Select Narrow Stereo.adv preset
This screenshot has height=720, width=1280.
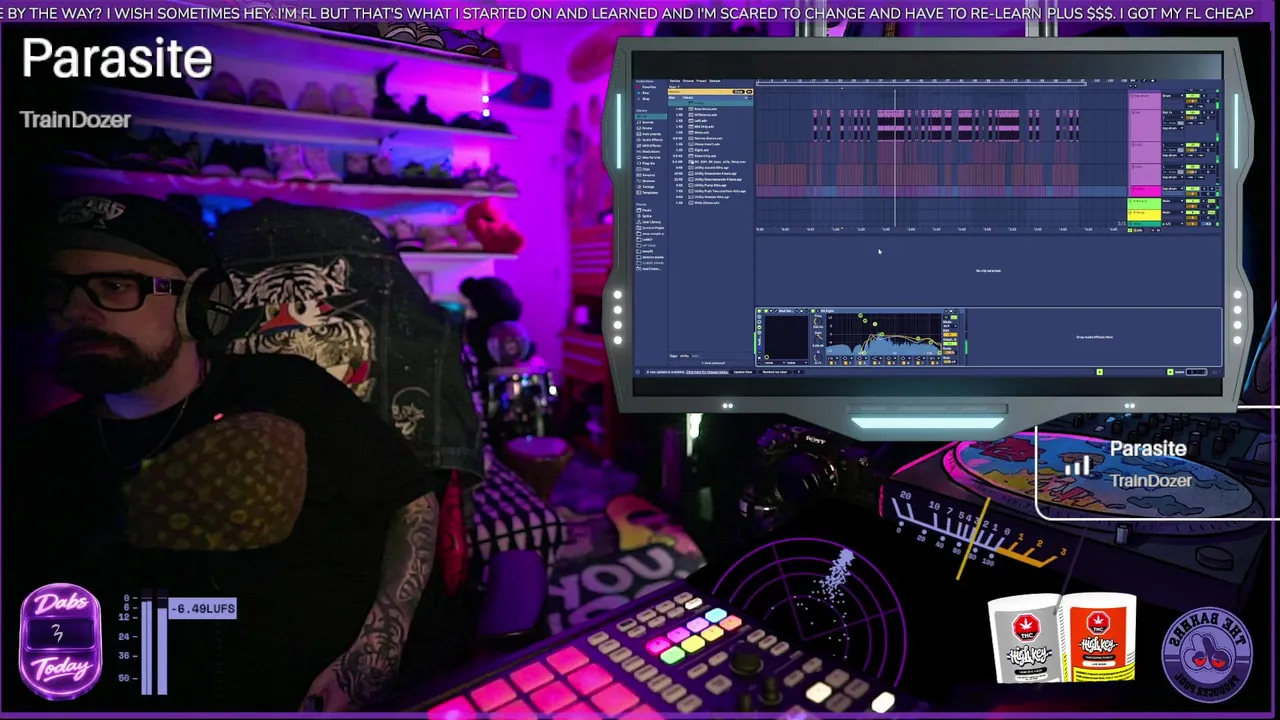coord(706,138)
